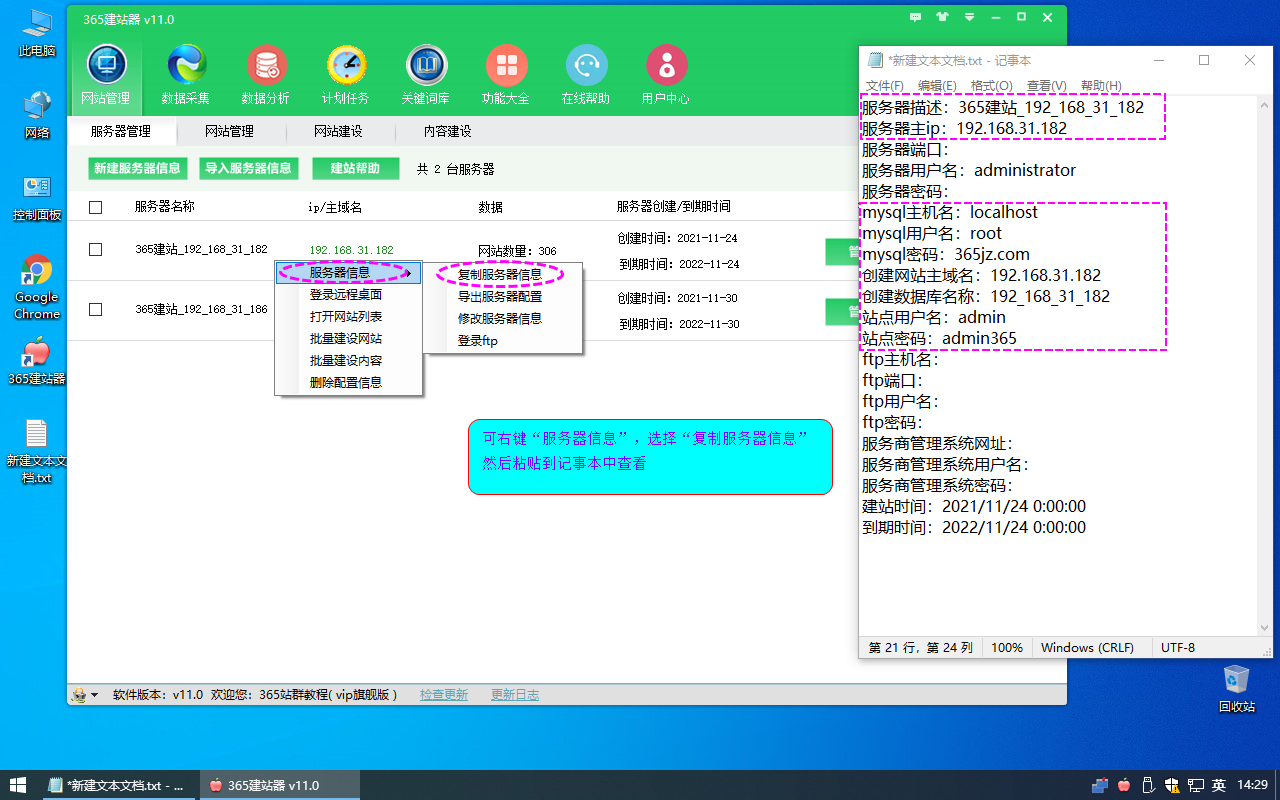Select 修改服务器信息 in submenu
The image size is (1280, 800).
point(502,318)
